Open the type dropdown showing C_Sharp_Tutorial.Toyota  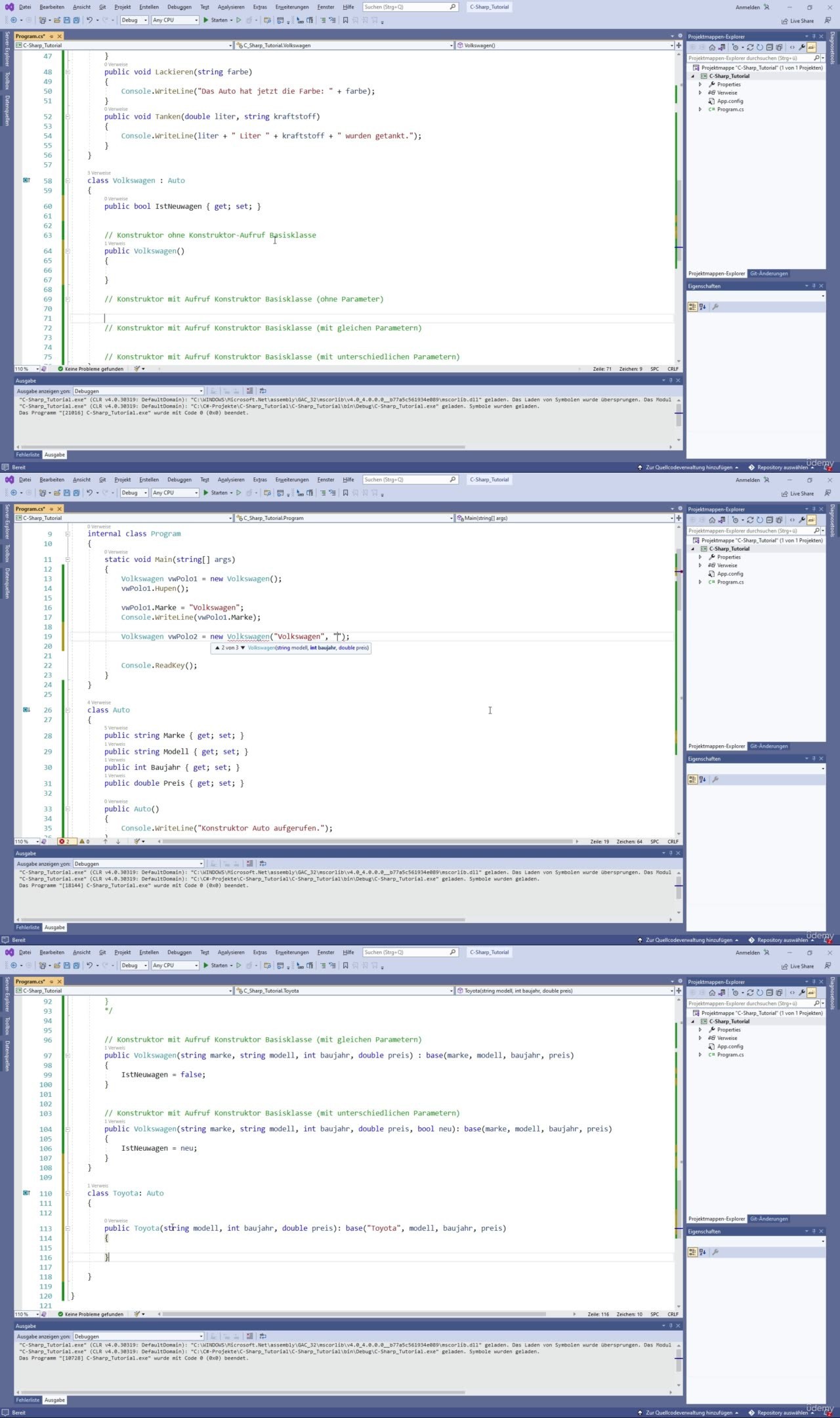[x=344, y=991]
